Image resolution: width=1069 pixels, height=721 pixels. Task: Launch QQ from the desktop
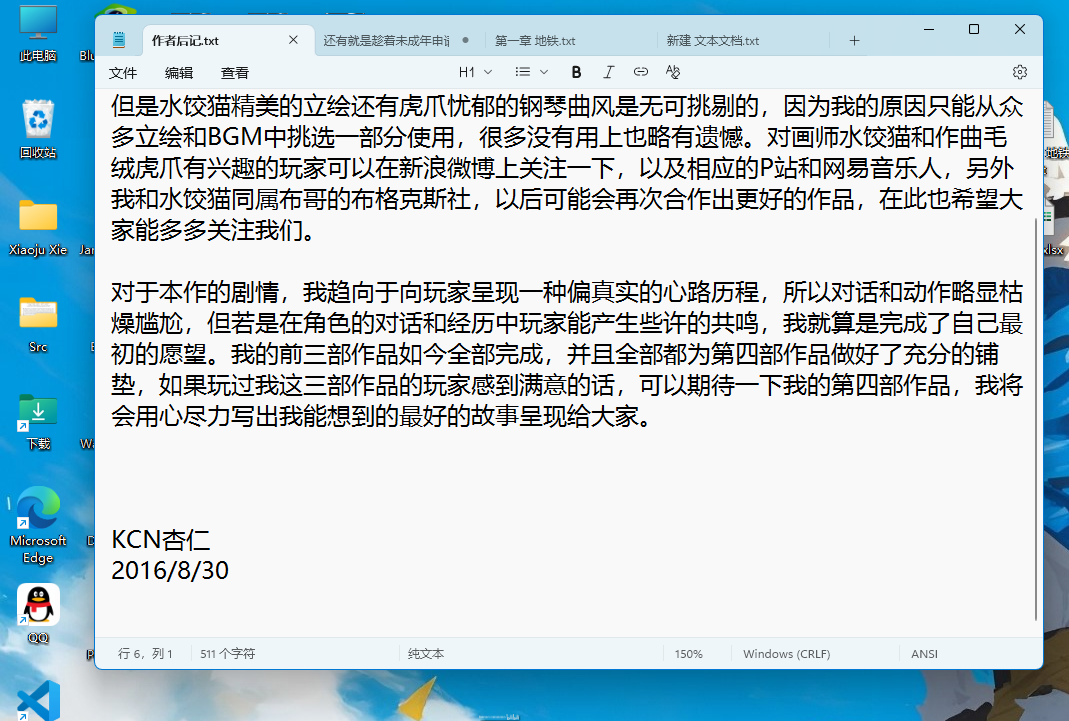38,606
